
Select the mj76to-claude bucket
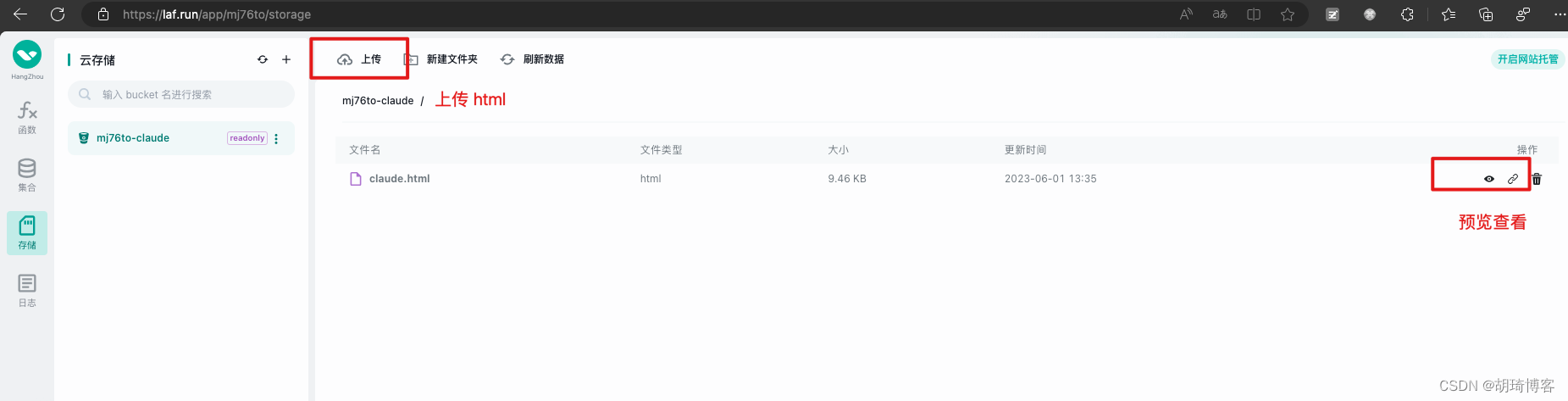[181, 138]
